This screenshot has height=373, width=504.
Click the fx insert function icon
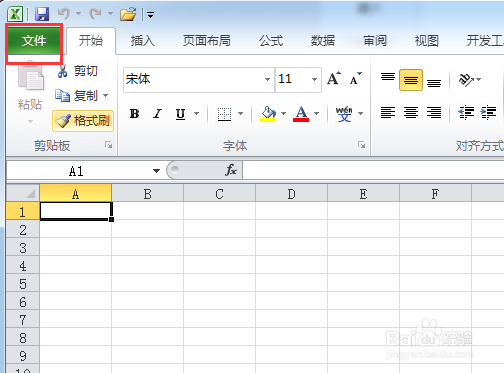231,170
